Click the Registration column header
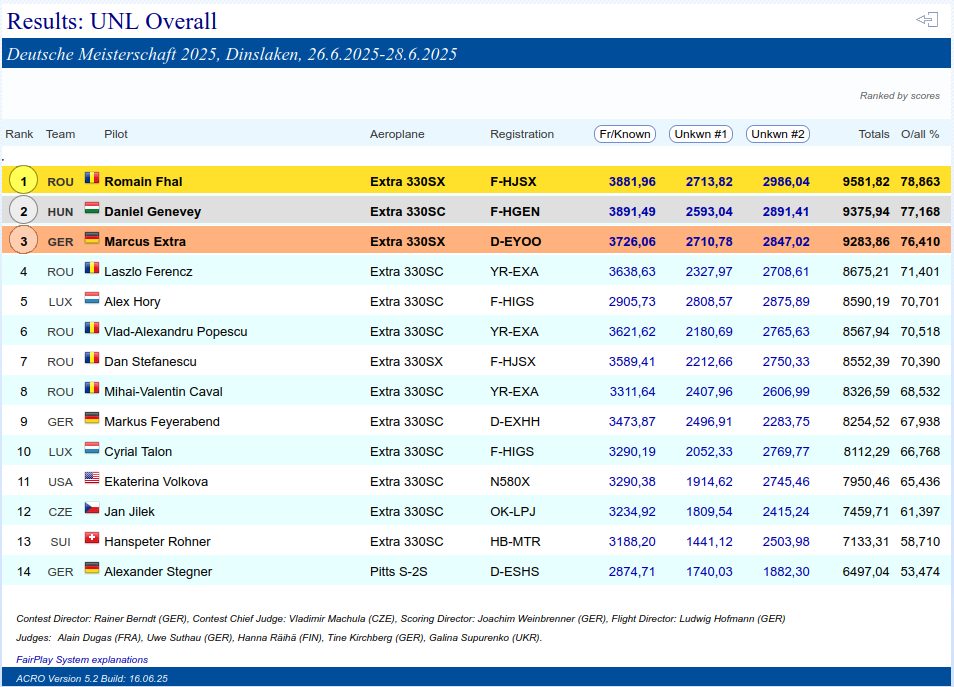This screenshot has height=687, width=954. (x=522, y=134)
